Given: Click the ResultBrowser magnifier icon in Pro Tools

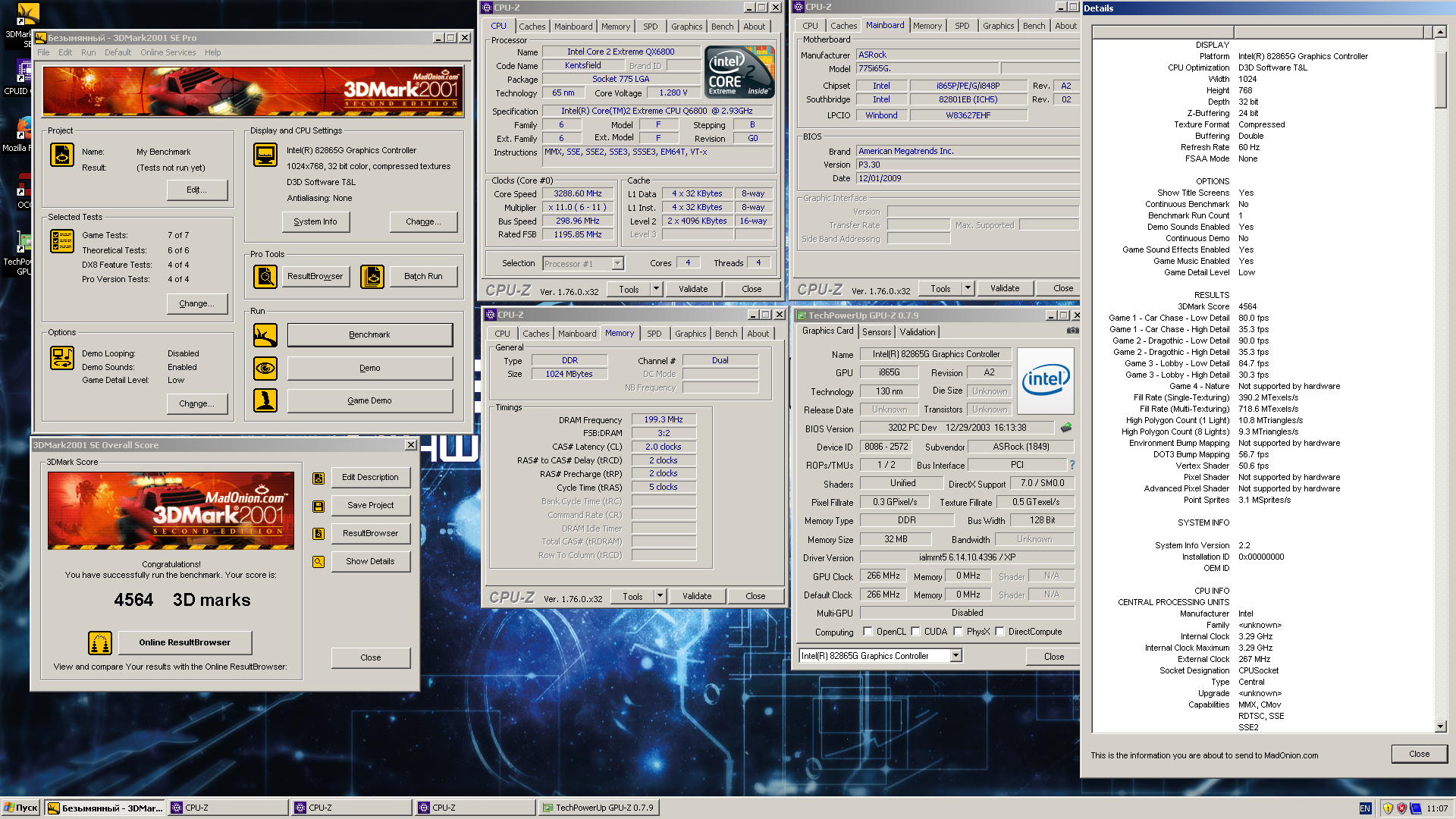Looking at the screenshot, I should point(265,277).
